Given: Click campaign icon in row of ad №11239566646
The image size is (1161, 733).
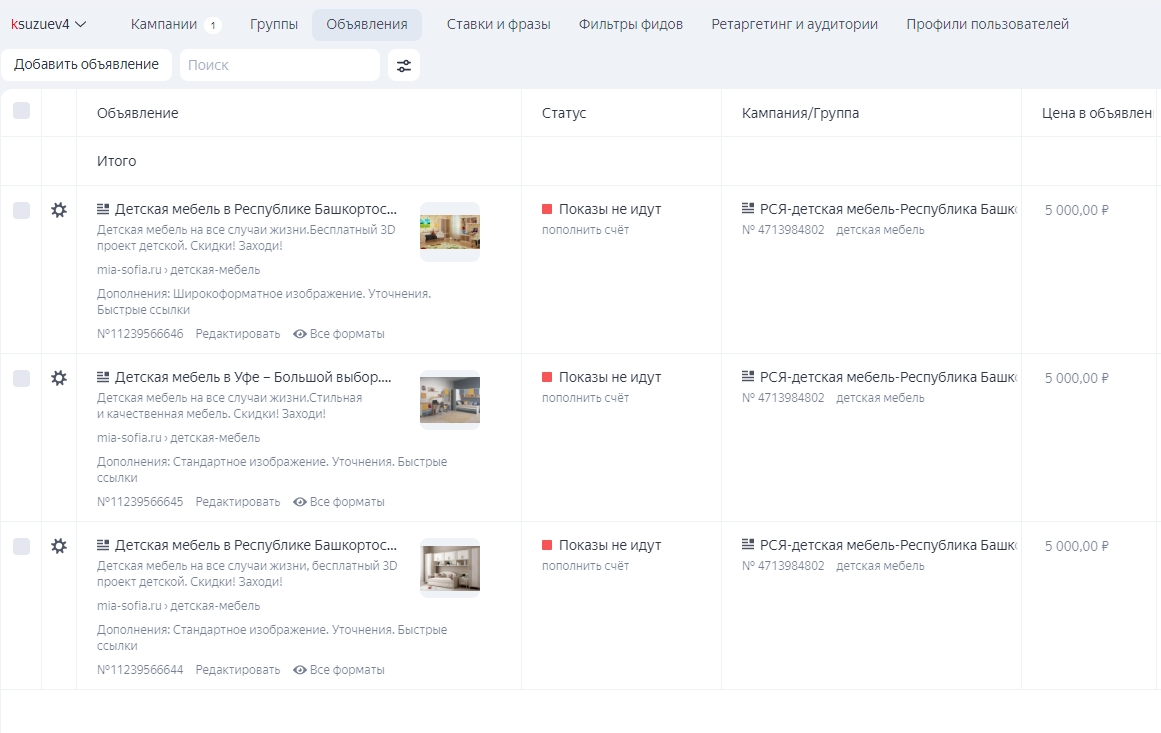Looking at the screenshot, I should [x=748, y=210].
